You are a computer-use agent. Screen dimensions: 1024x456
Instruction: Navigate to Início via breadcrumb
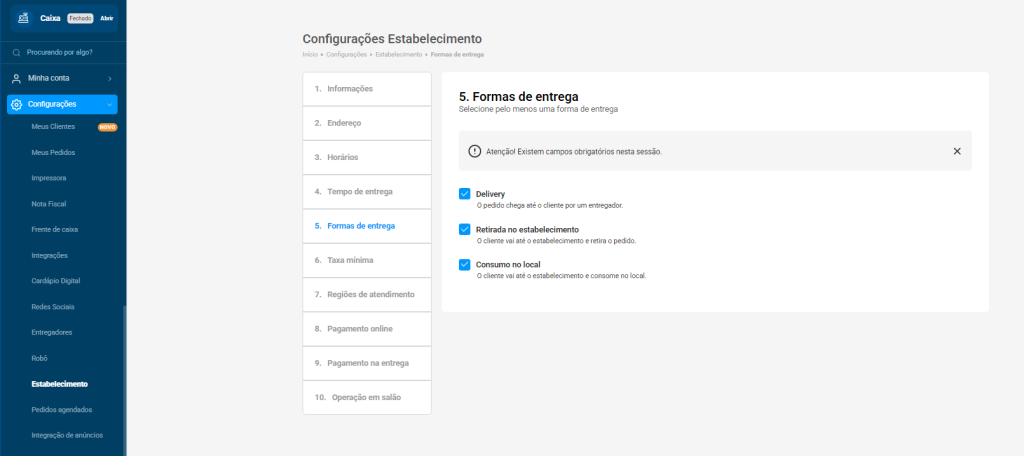coord(309,54)
